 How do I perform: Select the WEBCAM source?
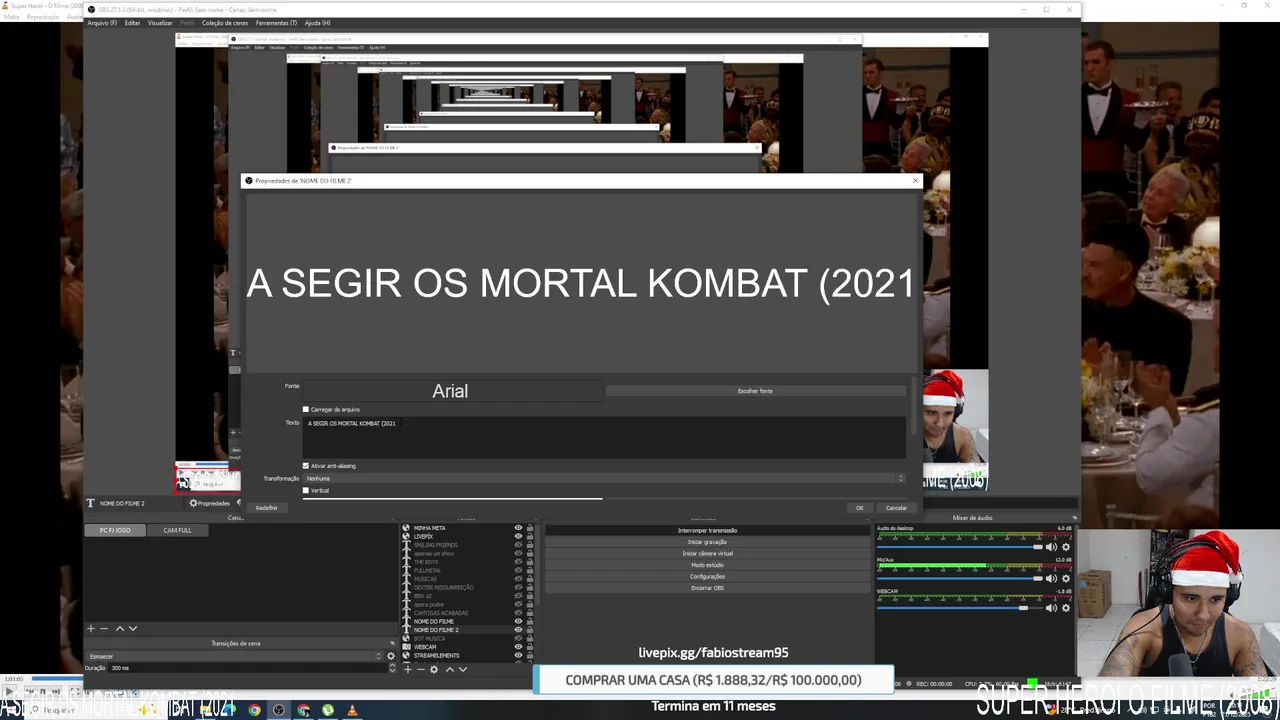(x=425, y=647)
